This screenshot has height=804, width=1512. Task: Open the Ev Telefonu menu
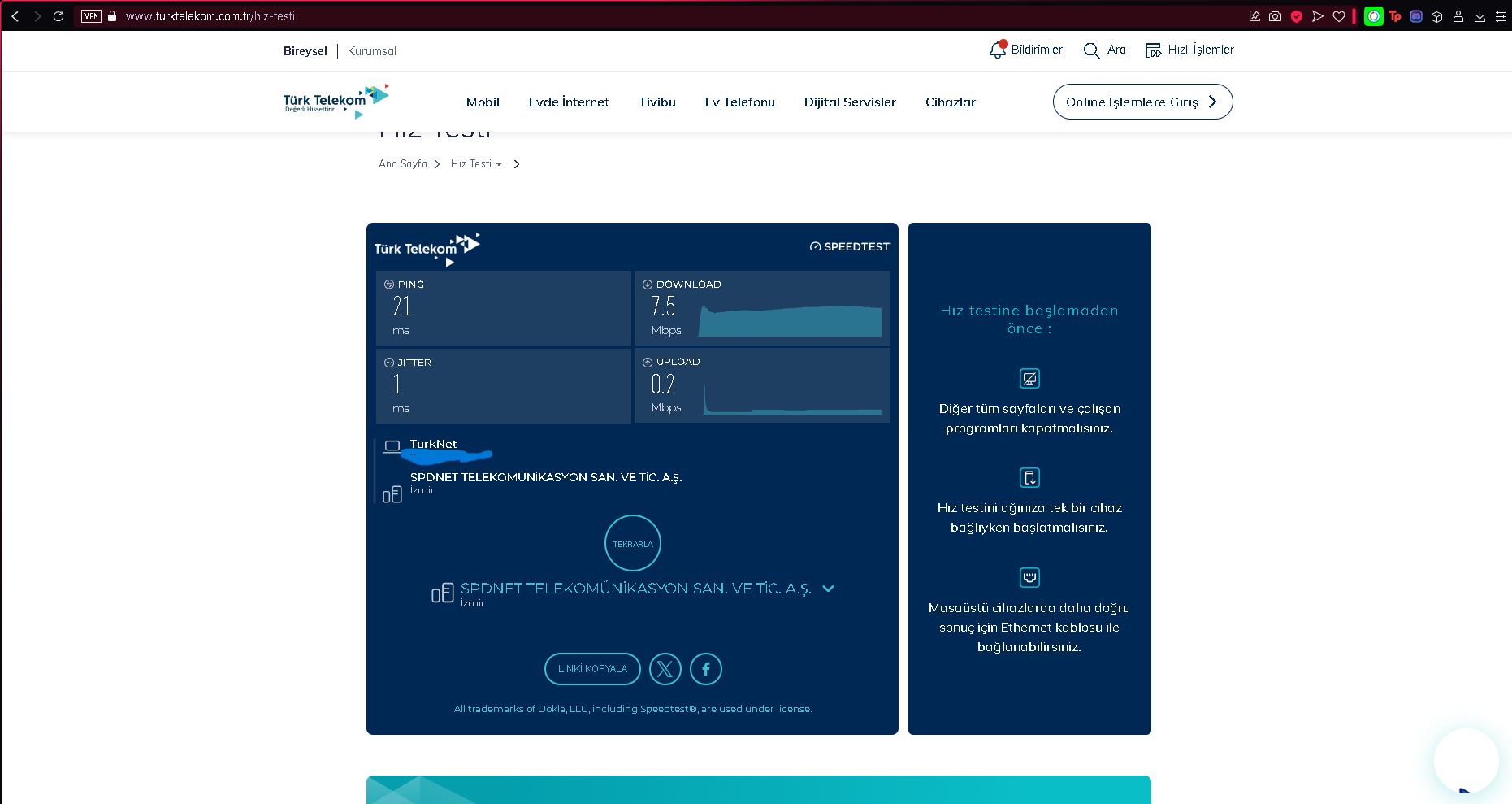point(740,102)
